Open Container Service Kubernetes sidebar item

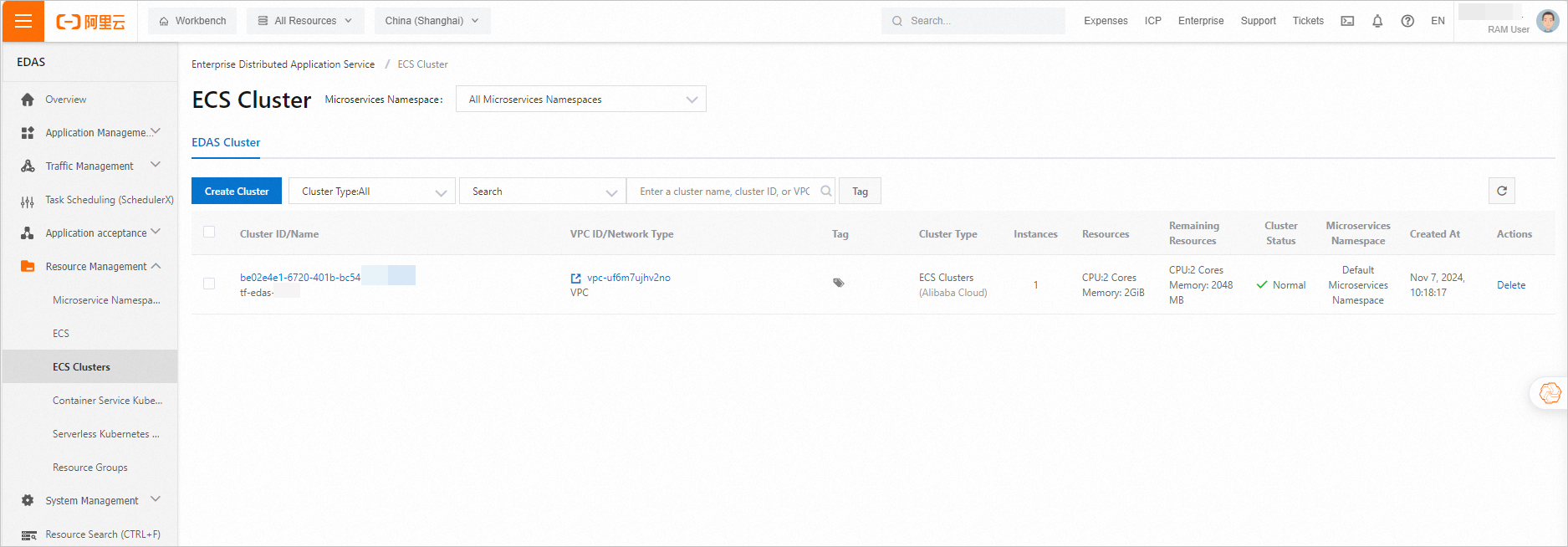tap(107, 401)
